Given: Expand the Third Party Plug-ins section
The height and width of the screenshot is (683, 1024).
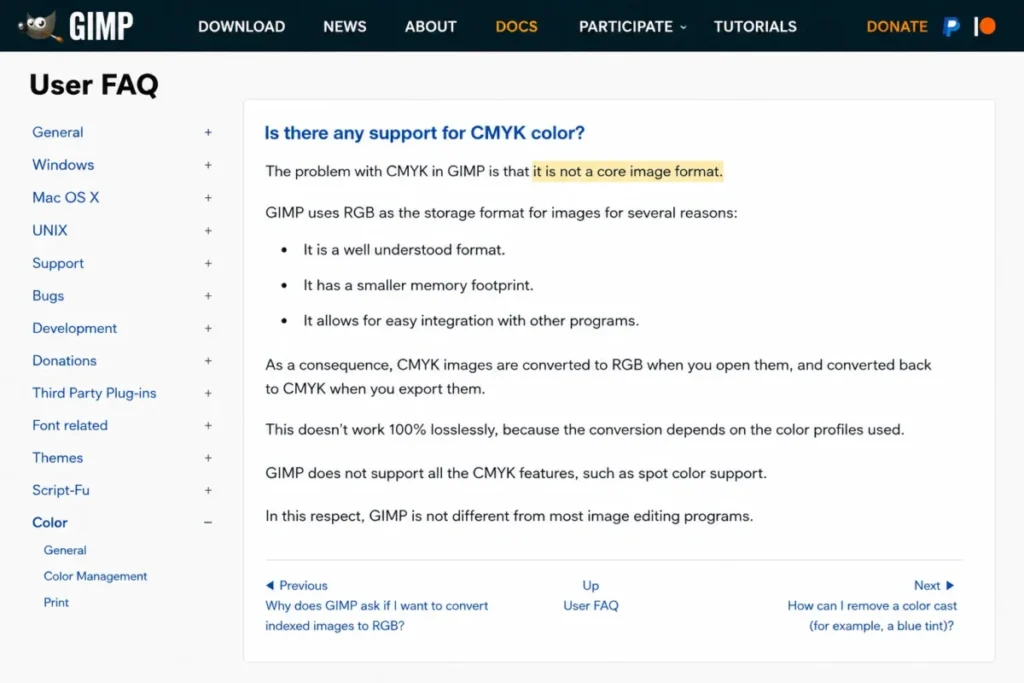Looking at the screenshot, I should coord(208,393).
